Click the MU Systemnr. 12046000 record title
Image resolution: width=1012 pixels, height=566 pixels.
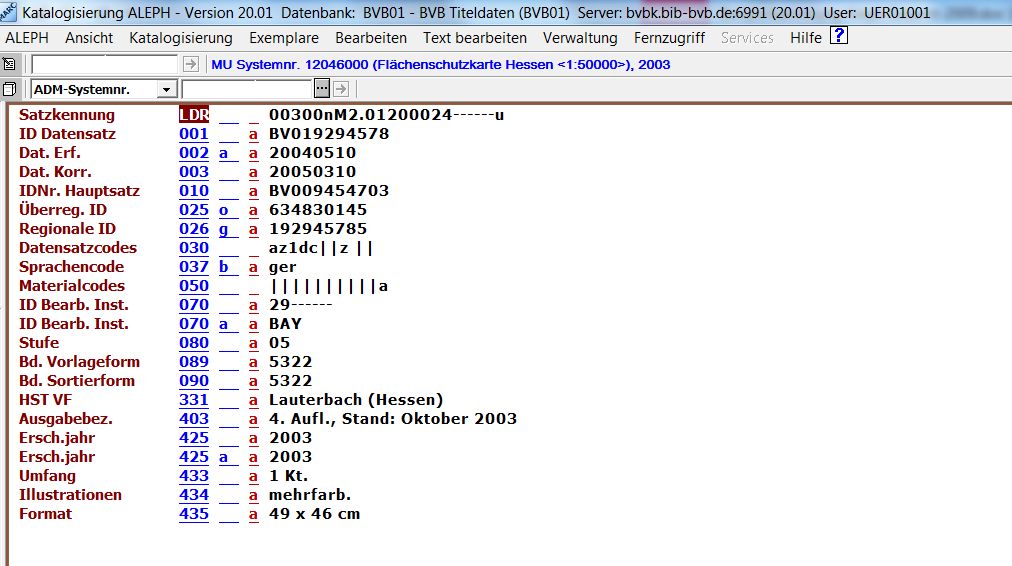(440, 64)
